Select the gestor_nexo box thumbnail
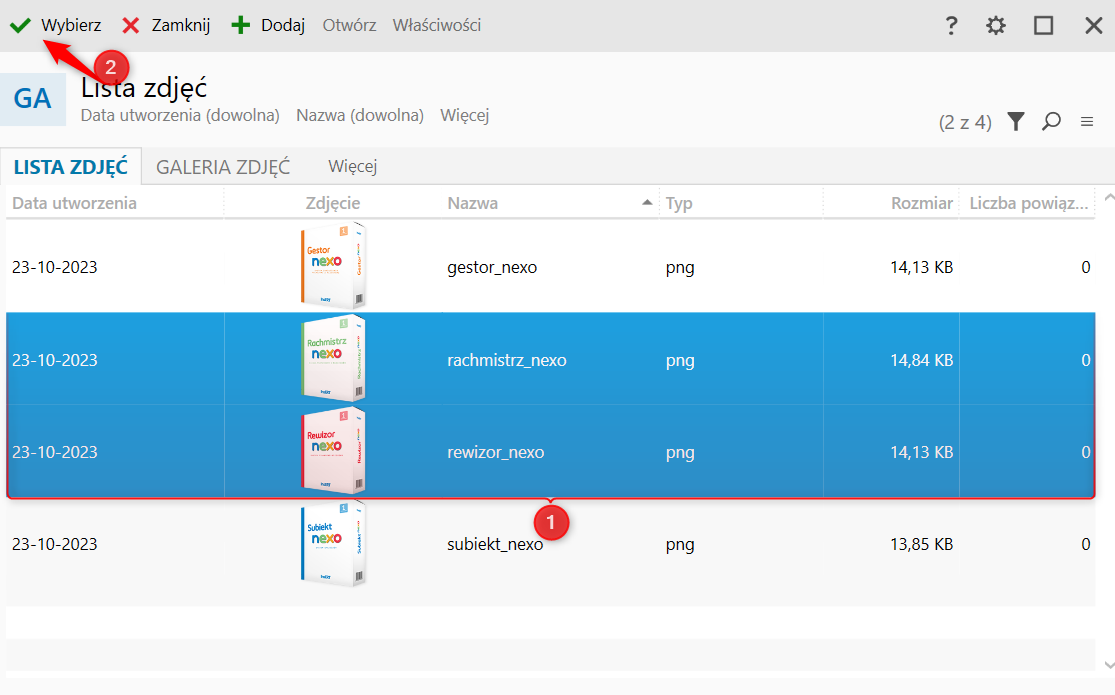 click(333, 265)
